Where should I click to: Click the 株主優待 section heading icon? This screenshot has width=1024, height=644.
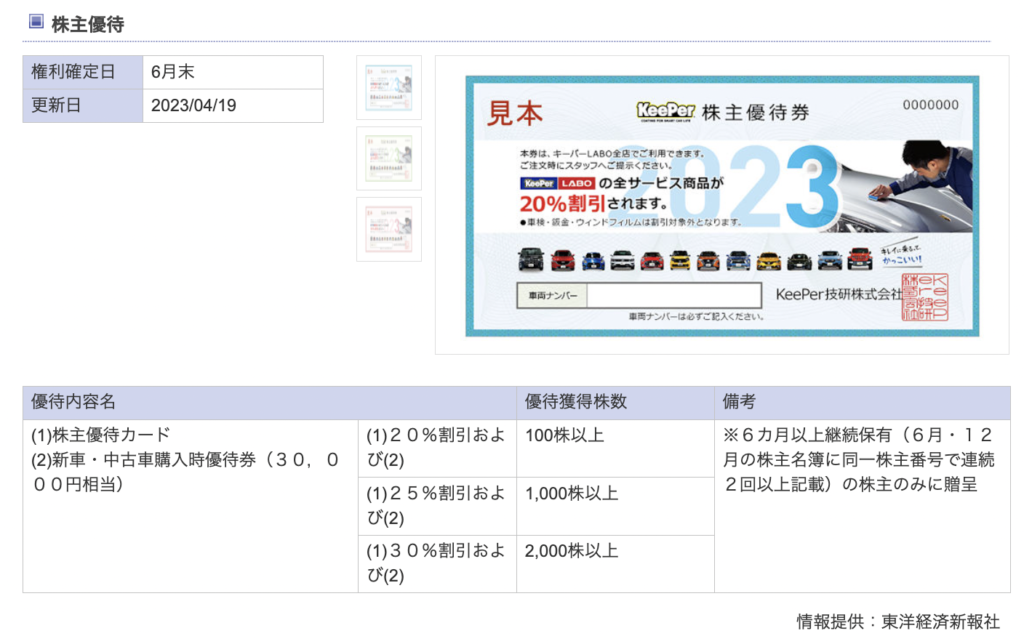[37, 22]
